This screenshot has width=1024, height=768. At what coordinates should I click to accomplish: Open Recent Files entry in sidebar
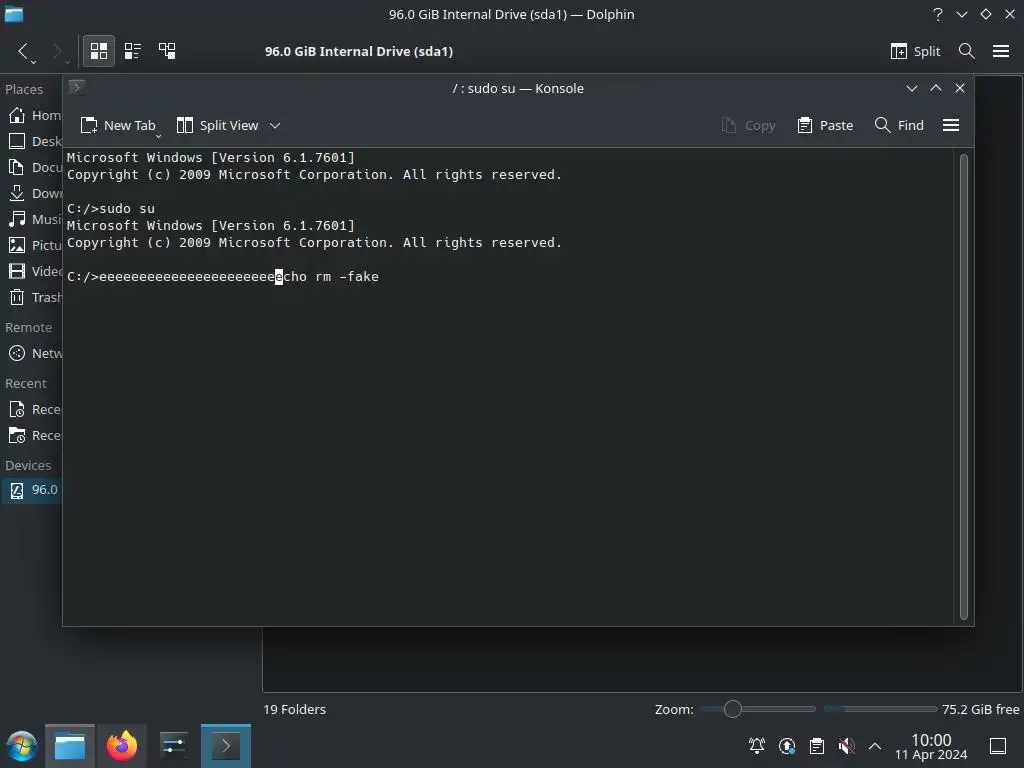[x=35, y=409]
